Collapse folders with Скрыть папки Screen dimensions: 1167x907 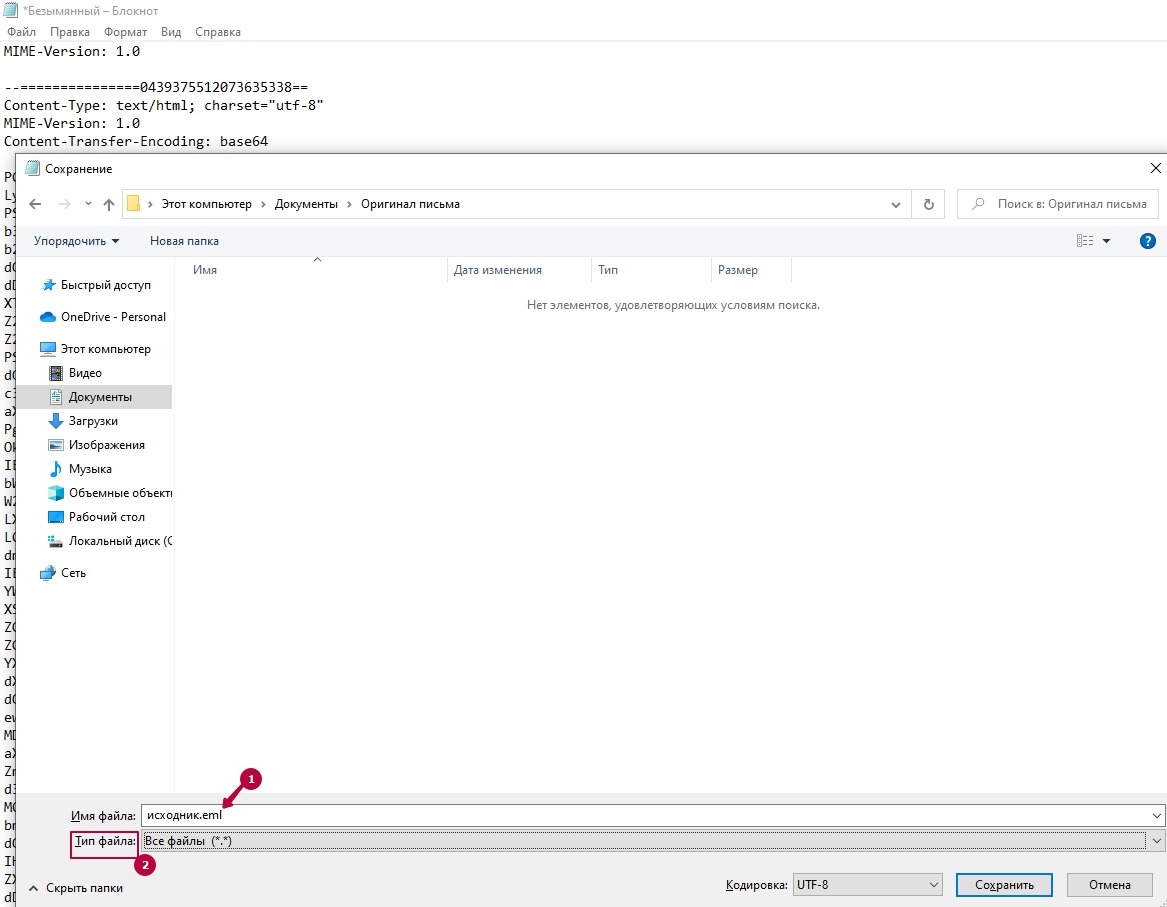click(x=76, y=888)
